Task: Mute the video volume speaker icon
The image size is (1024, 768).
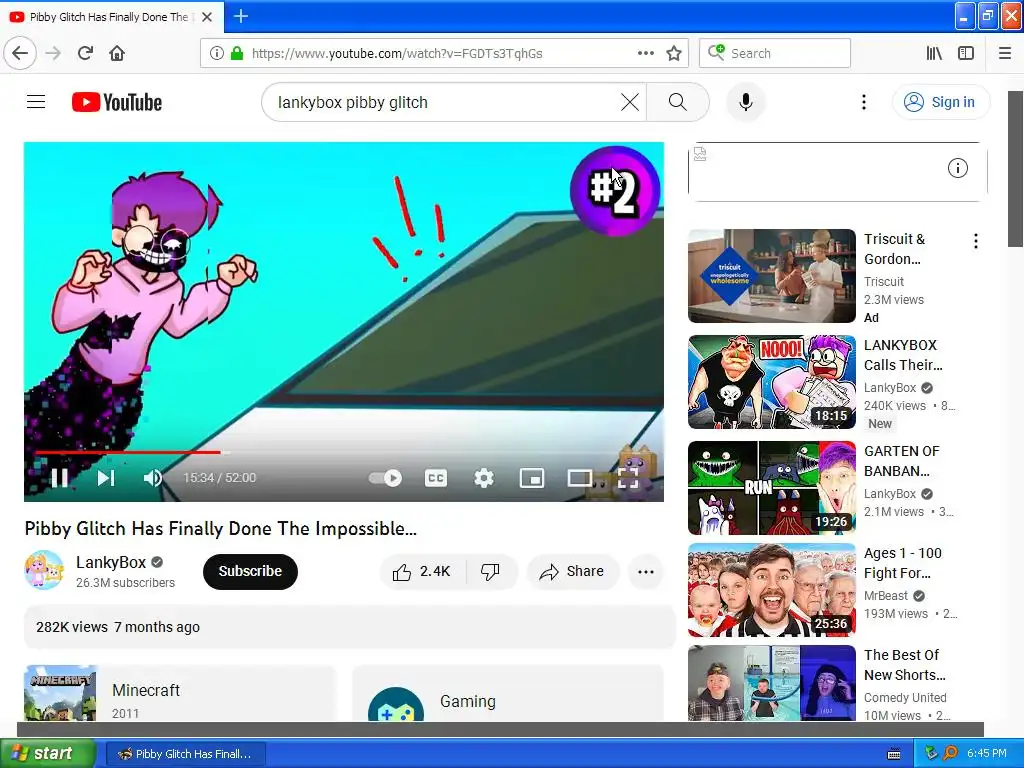Action: (152, 478)
